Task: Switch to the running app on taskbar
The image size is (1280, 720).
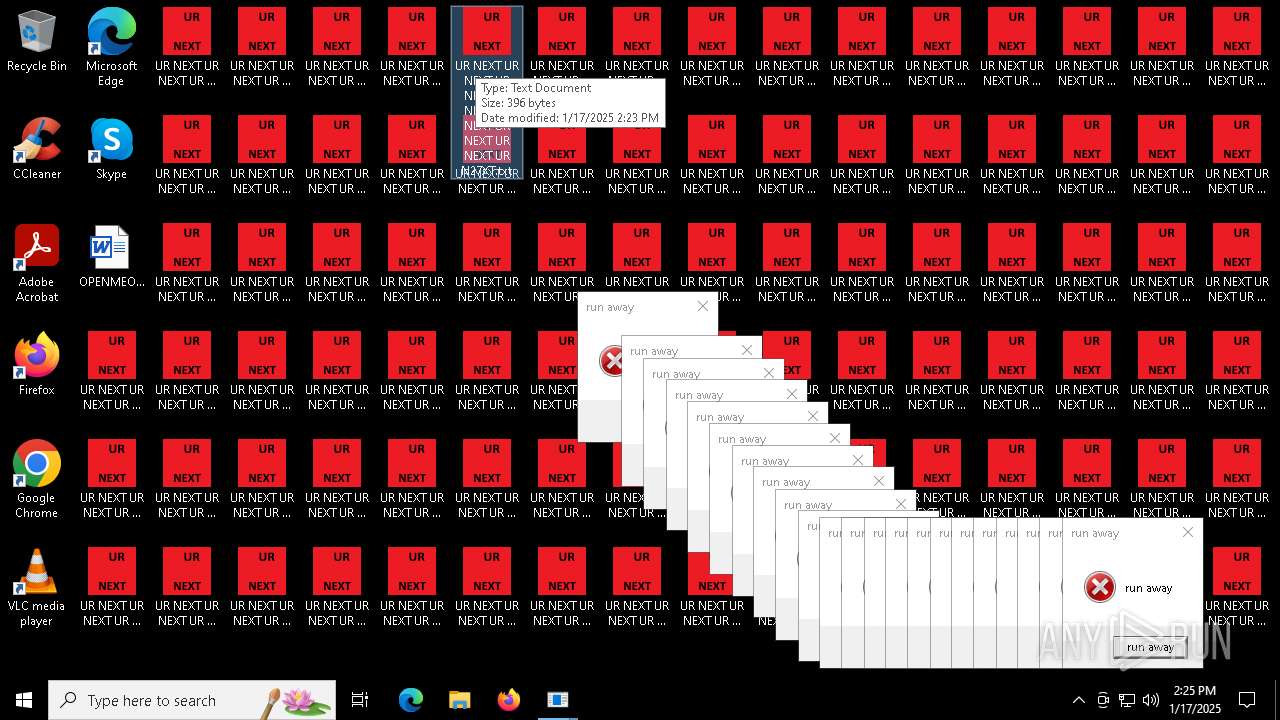Action: 557,700
